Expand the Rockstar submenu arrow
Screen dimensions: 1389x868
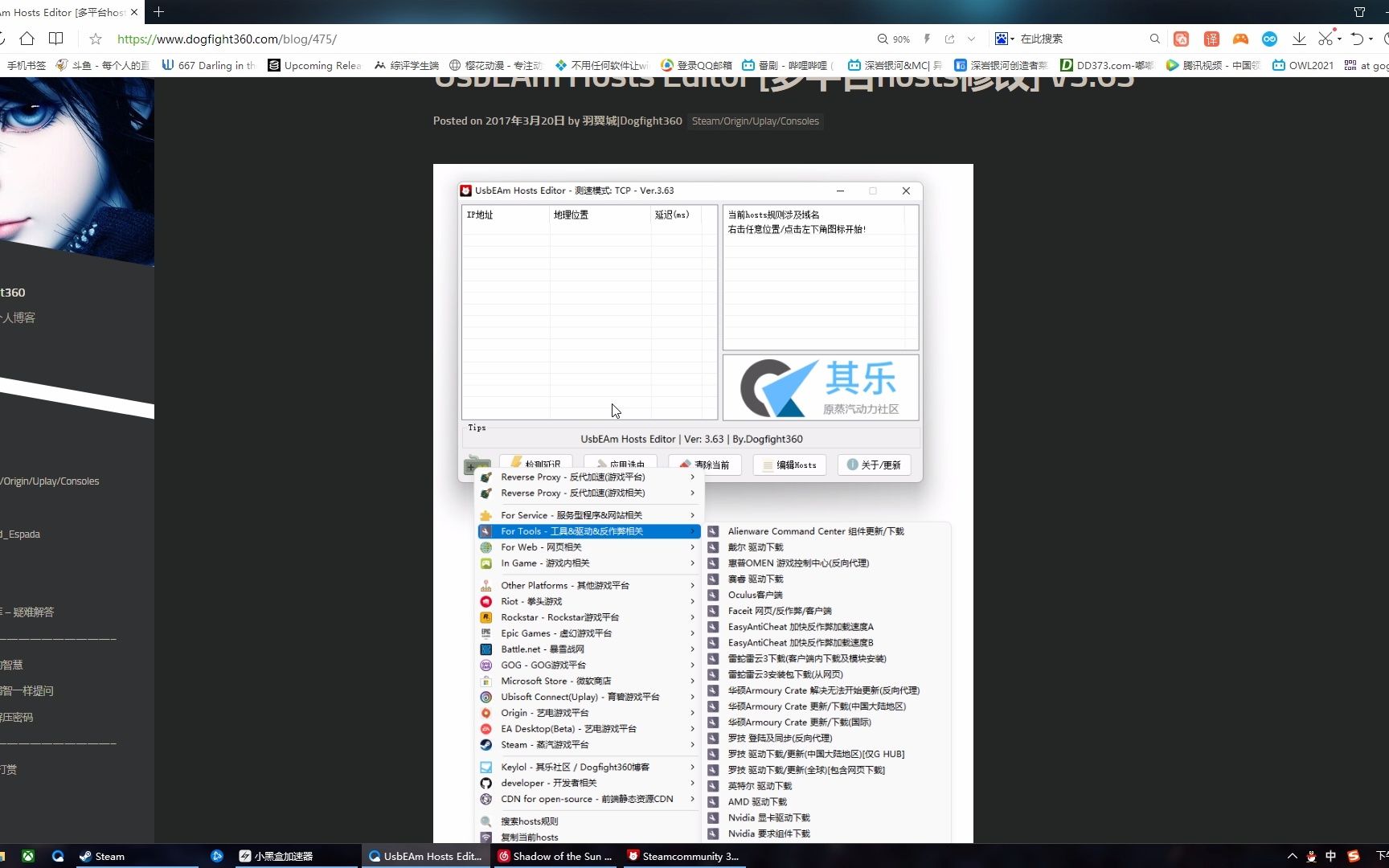pos(692,617)
